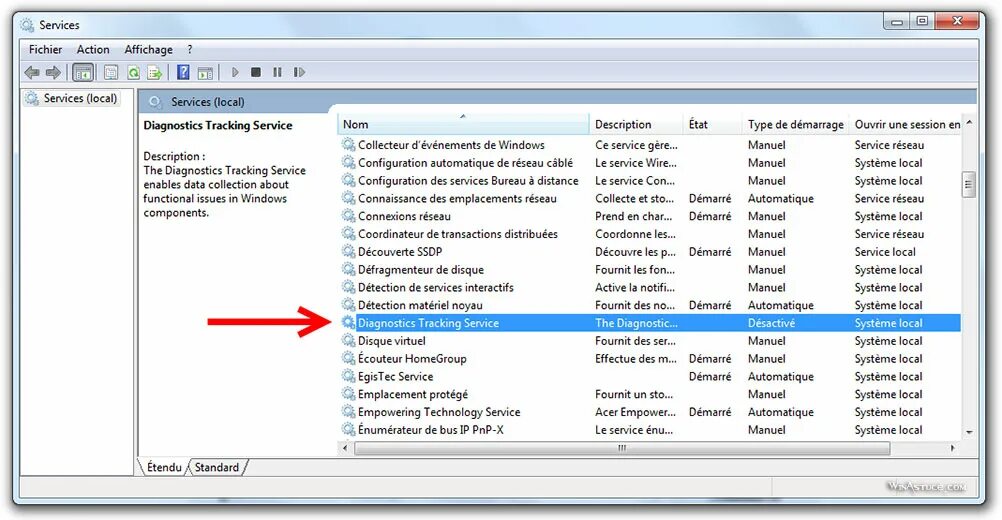Screen dimensions: 1002x520
Task: Select Détection de services interactifs
Action: [x=435, y=287]
